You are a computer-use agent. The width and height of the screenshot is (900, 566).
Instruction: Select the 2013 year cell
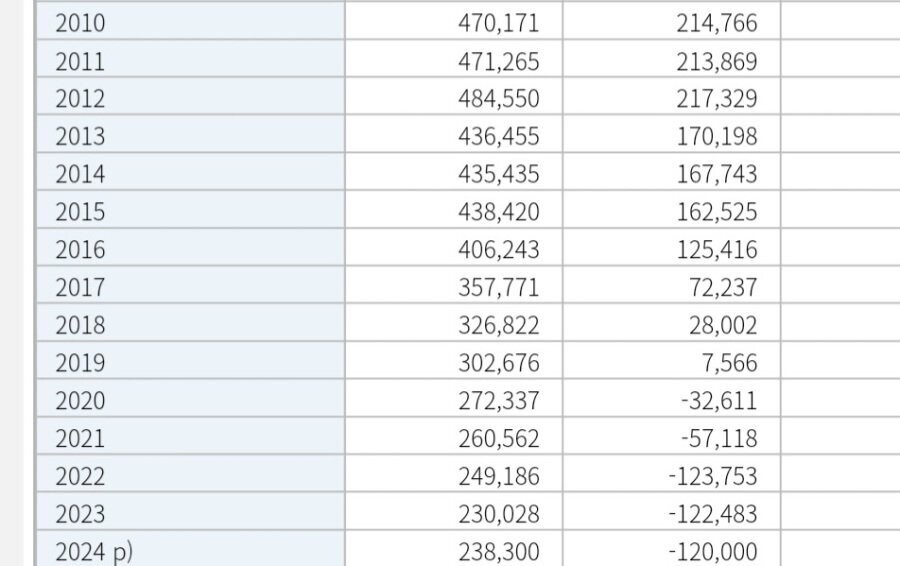click(191, 134)
